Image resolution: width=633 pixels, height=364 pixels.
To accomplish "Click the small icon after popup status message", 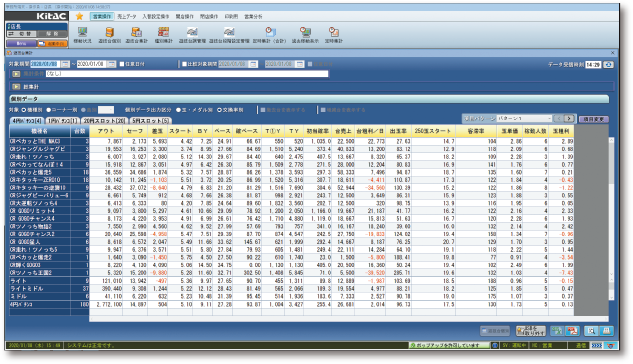I will (495, 345).
